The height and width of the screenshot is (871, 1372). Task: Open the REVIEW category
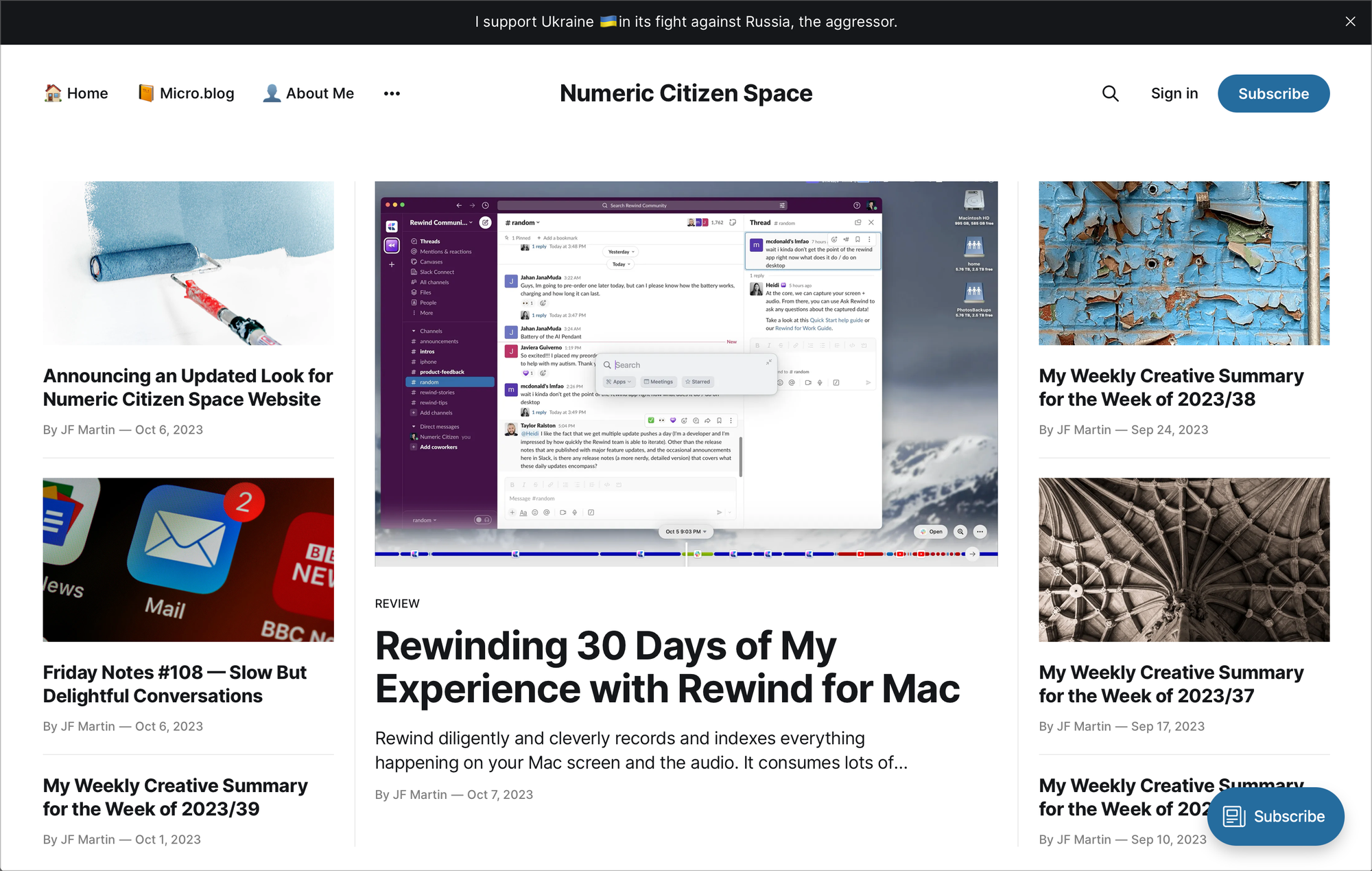(x=397, y=603)
